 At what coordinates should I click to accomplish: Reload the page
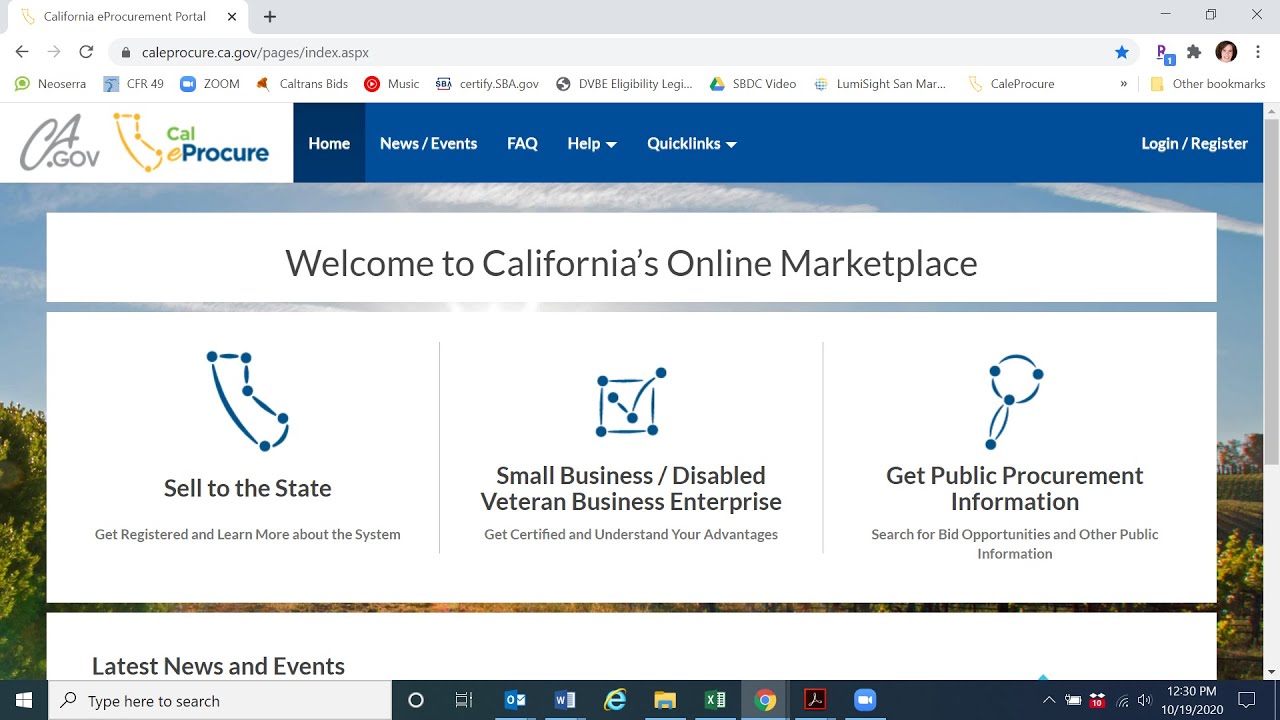point(86,52)
